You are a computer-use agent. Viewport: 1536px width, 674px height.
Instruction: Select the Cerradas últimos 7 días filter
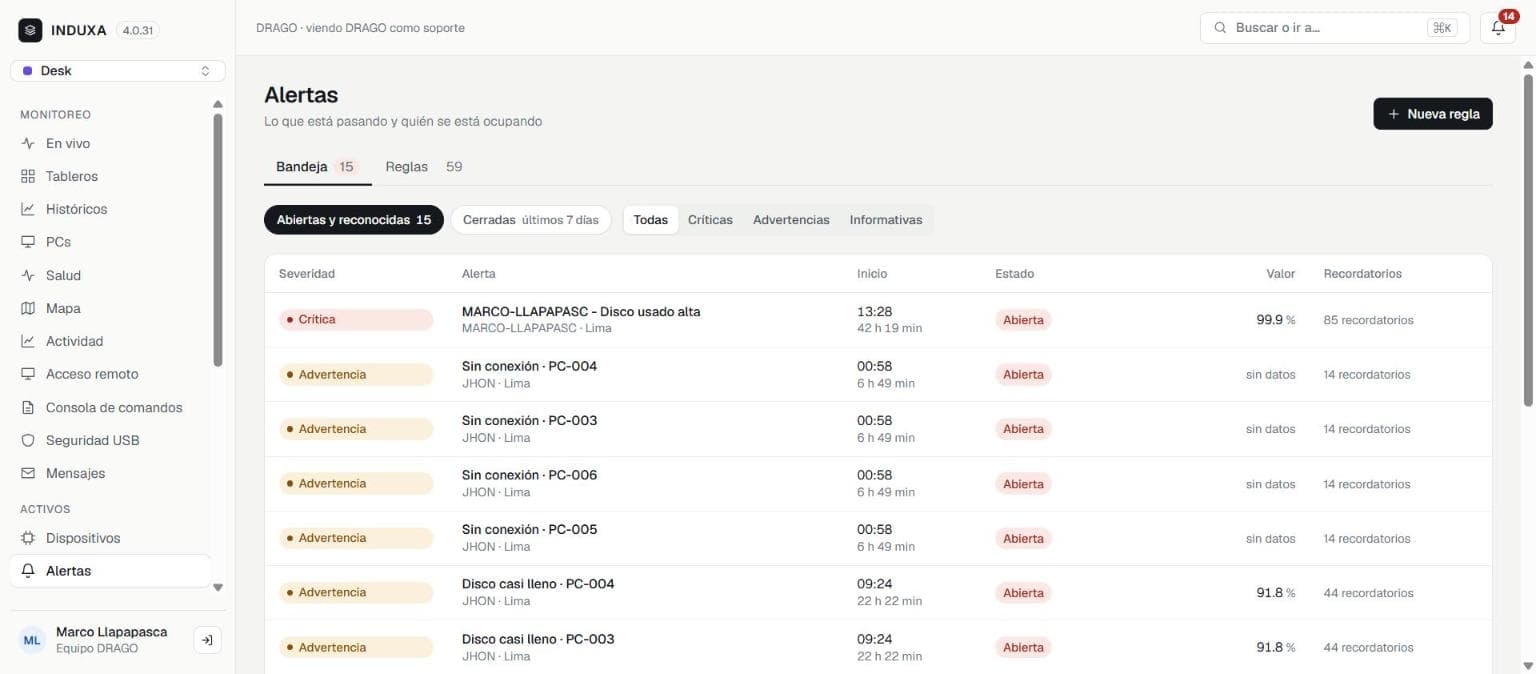[531, 220]
